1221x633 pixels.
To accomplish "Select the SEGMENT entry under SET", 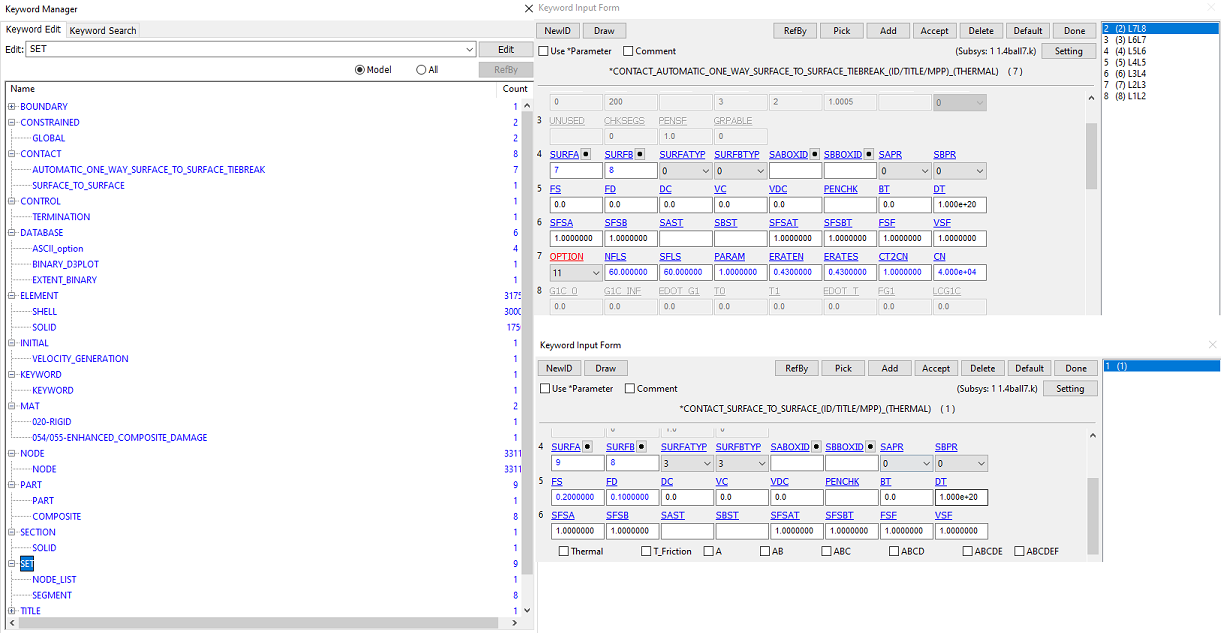I will pyautogui.click(x=52, y=595).
